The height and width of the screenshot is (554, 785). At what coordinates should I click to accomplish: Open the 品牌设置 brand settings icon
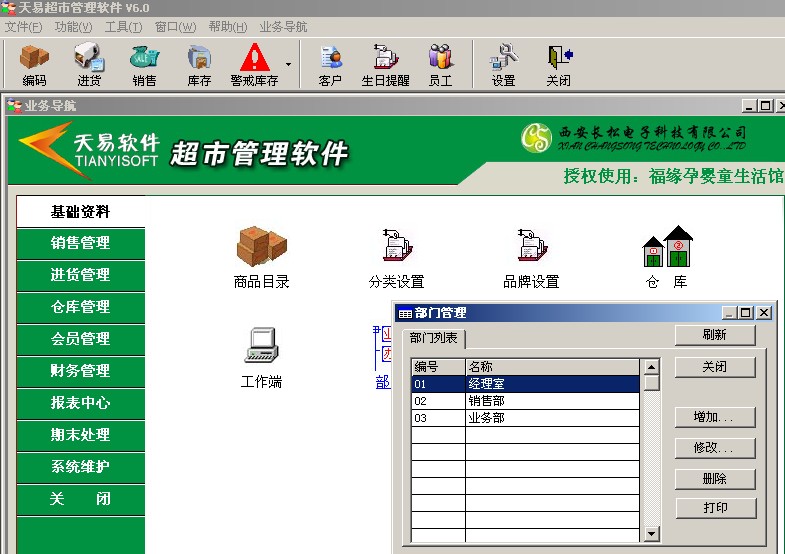tap(531, 255)
